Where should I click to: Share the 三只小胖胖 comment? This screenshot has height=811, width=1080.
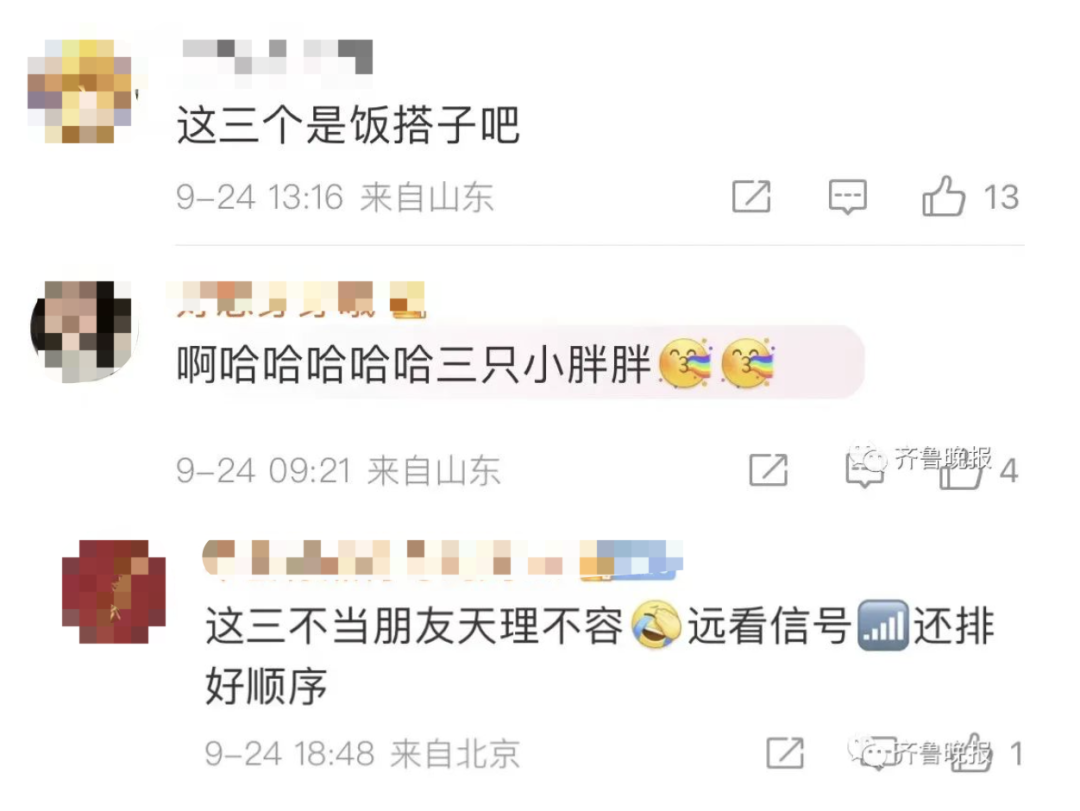(768, 470)
